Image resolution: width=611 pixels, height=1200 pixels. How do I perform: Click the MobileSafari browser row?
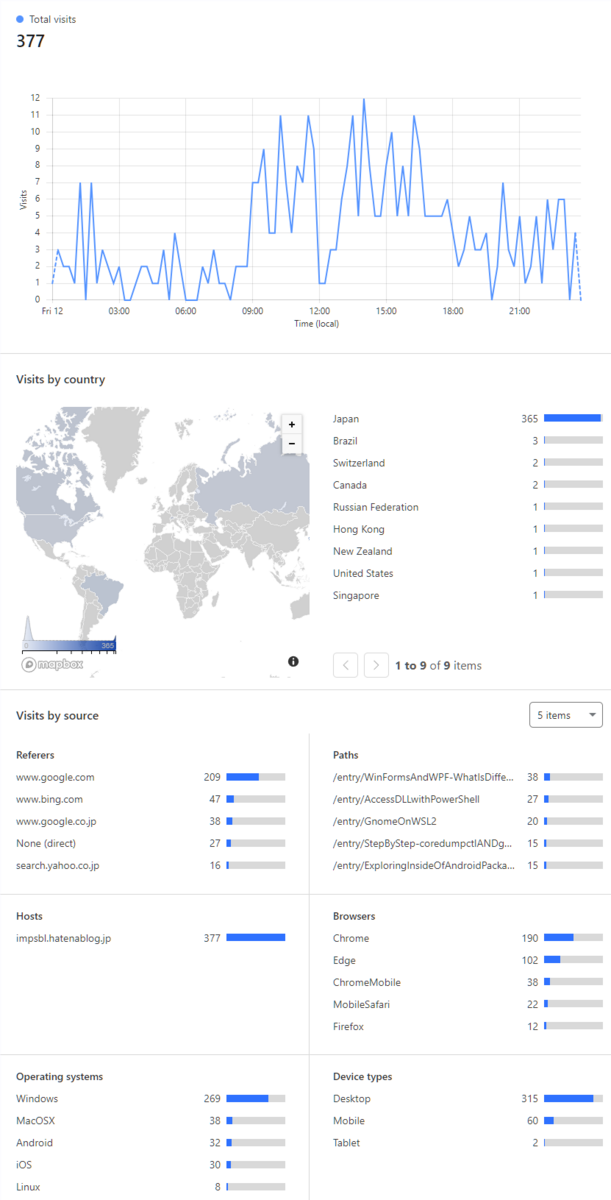coord(467,1004)
